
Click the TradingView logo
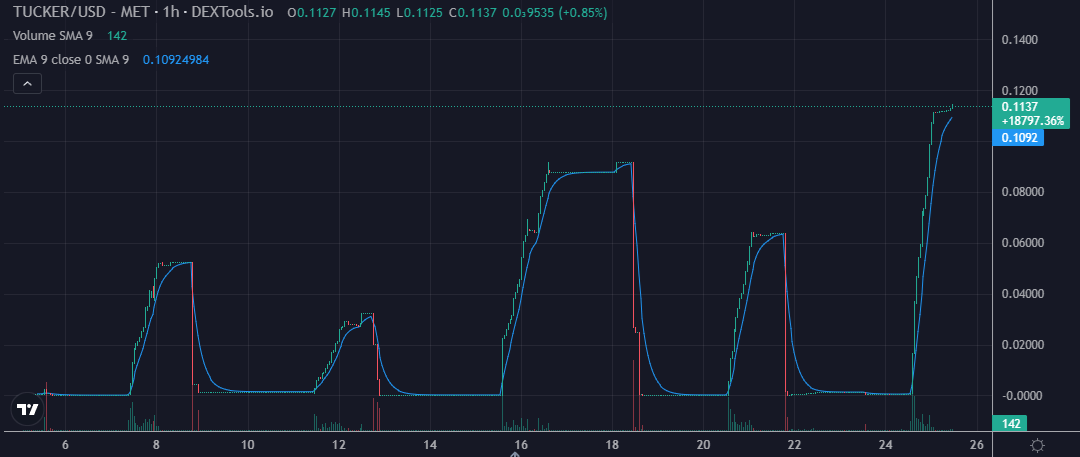(28, 409)
